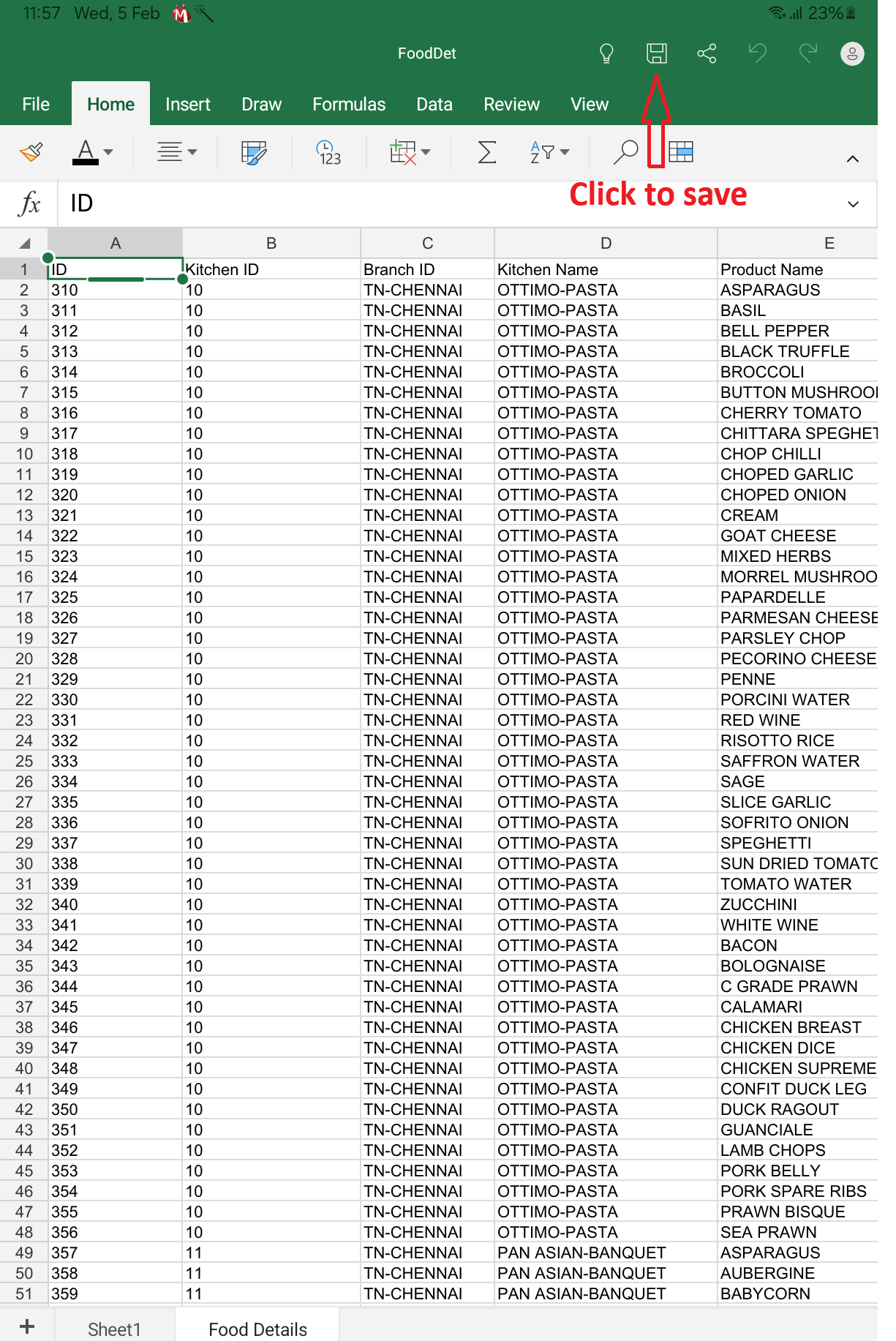
Task: Click the Redo arrow
Action: [807, 53]
